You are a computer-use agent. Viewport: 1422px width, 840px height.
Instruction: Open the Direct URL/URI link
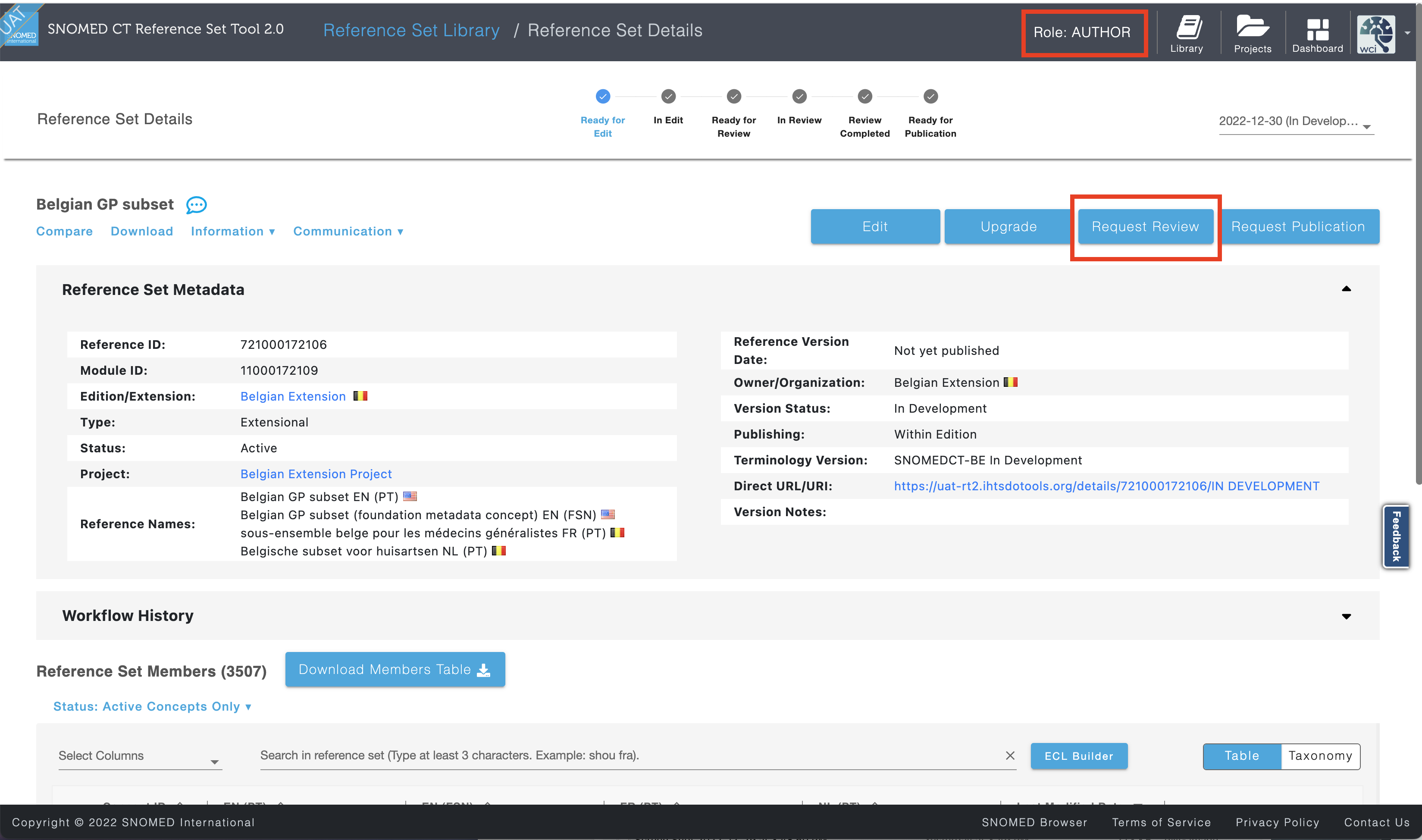[x=1106, y=486]
